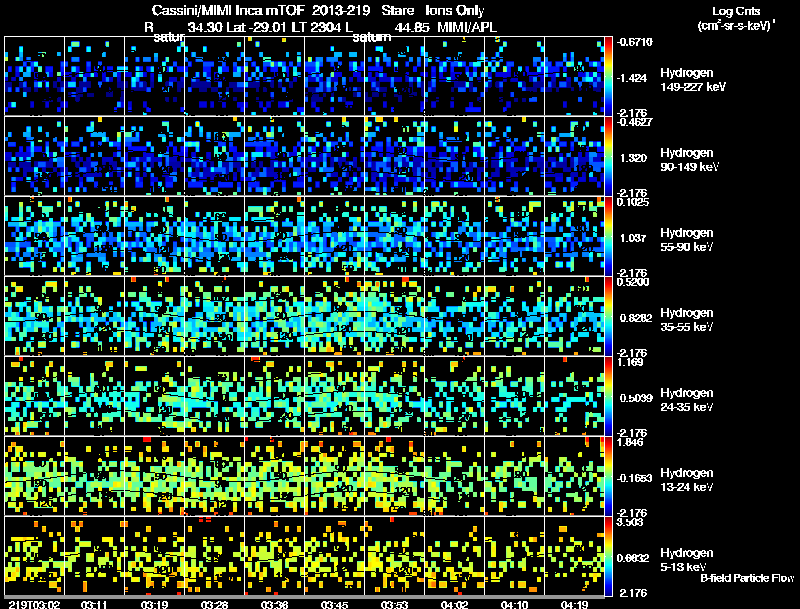Click the '-1.424' colorbar value
Screen dimensions: 800x609
coord(632,78)
